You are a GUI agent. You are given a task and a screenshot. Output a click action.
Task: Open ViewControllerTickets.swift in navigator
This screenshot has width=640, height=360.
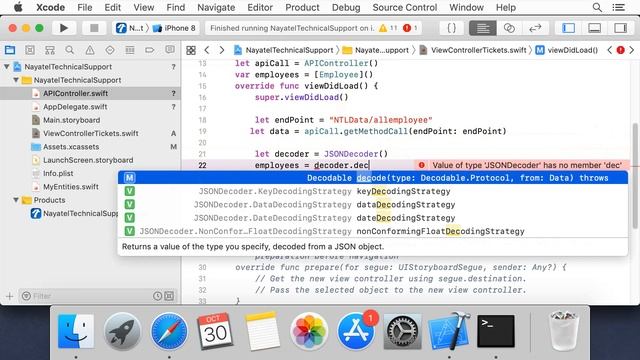point(90,133)
